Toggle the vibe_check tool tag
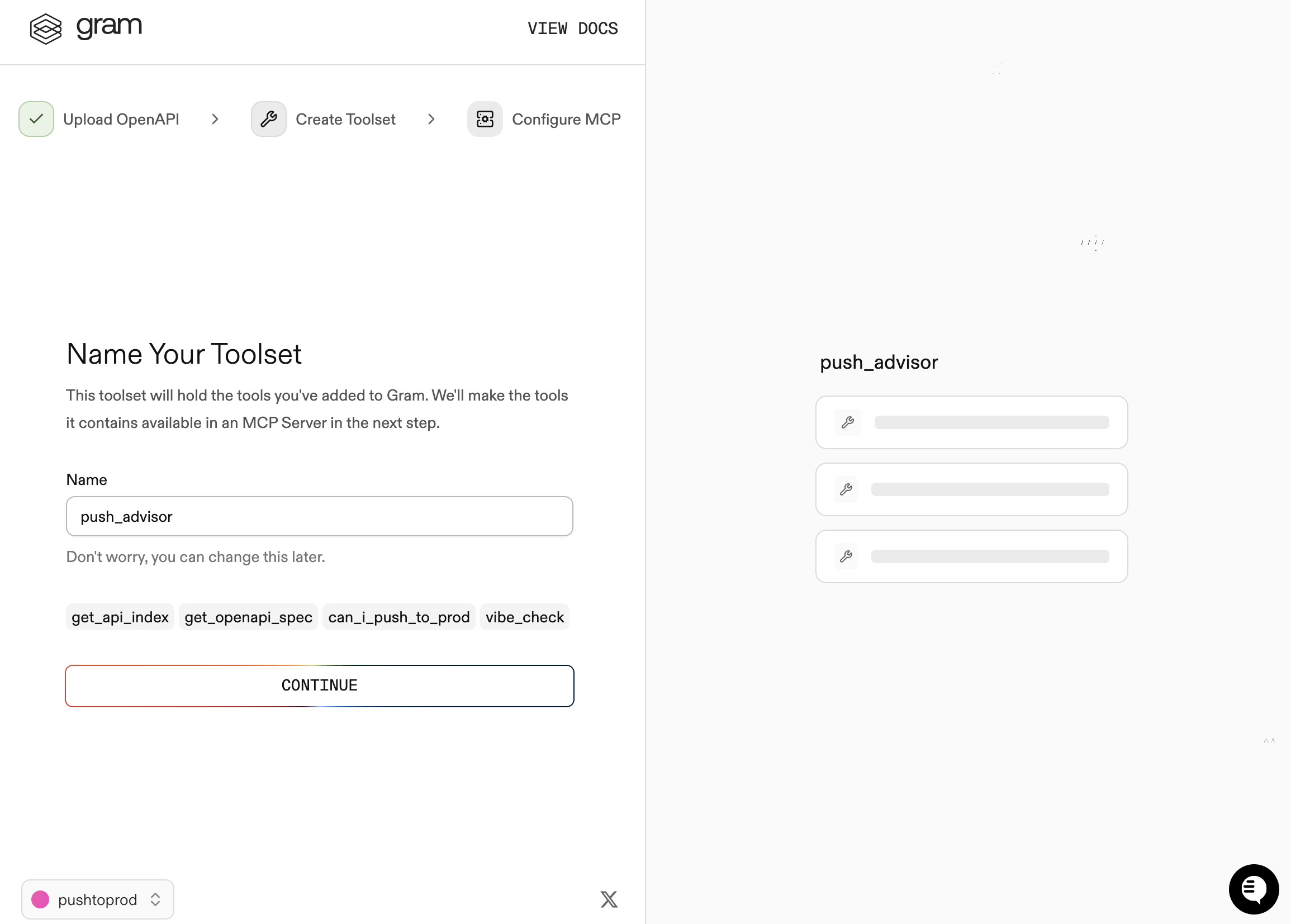 [x=524, y=617]
